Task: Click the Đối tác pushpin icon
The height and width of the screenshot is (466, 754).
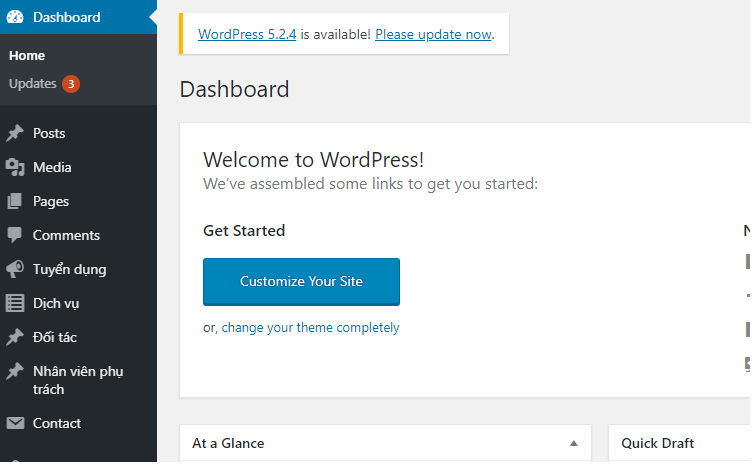Action: click(x=15, y=338)
